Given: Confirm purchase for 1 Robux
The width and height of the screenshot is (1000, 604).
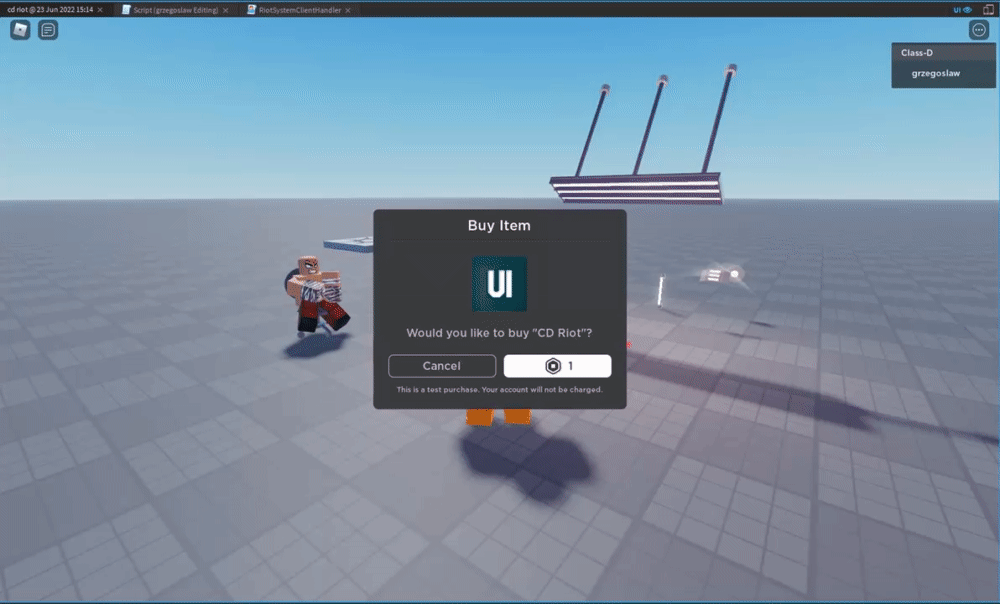Looking at the screenshot, I should pos(557,366).
